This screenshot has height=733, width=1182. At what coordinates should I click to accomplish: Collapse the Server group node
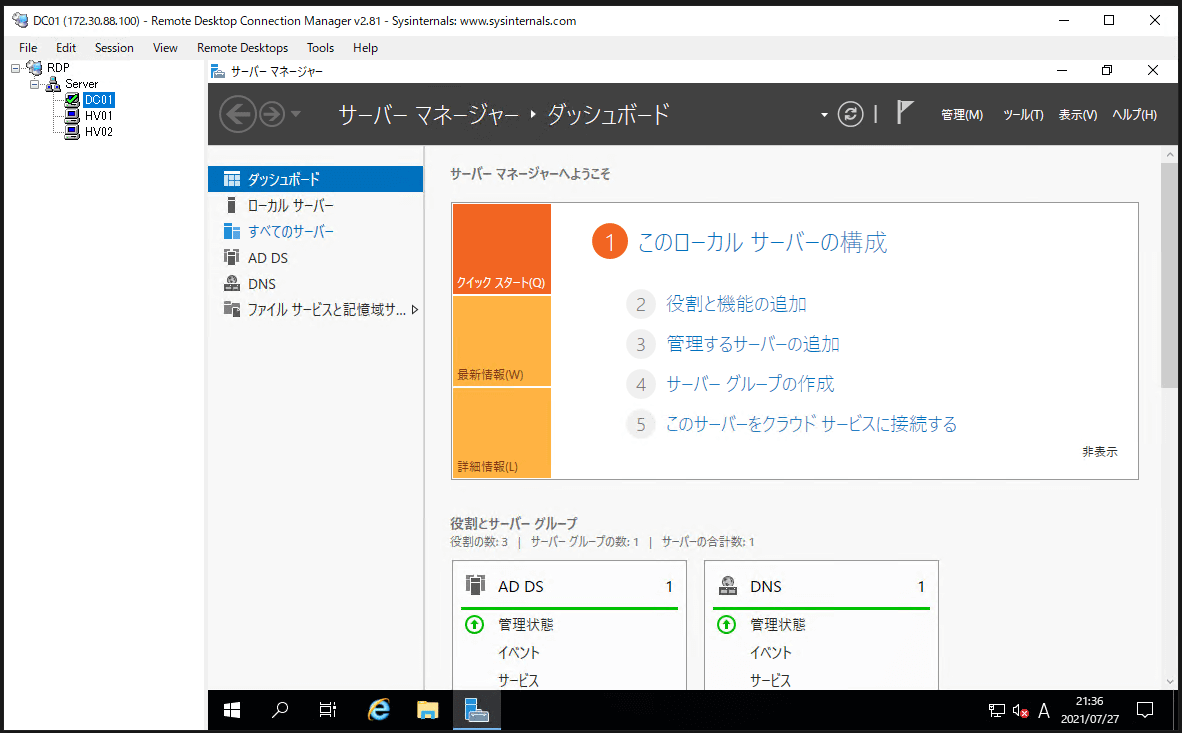[x=34, y=84]
